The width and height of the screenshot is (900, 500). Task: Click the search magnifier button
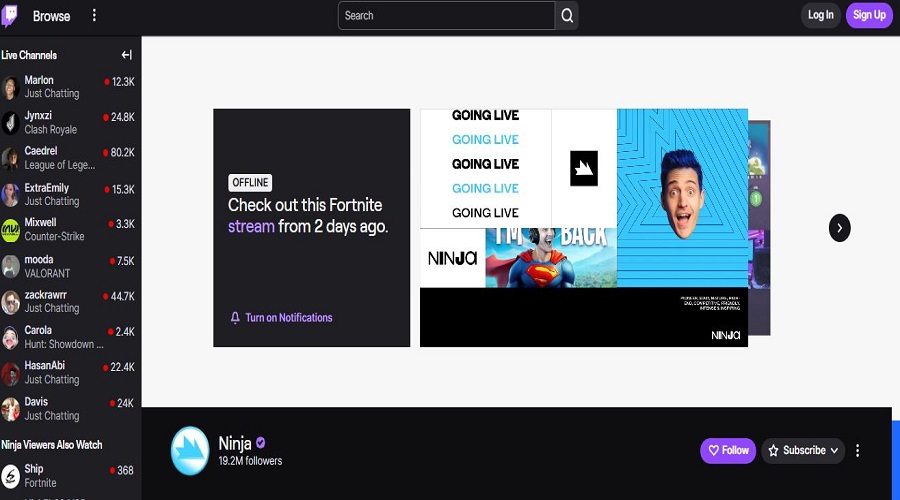coord(567,15)
